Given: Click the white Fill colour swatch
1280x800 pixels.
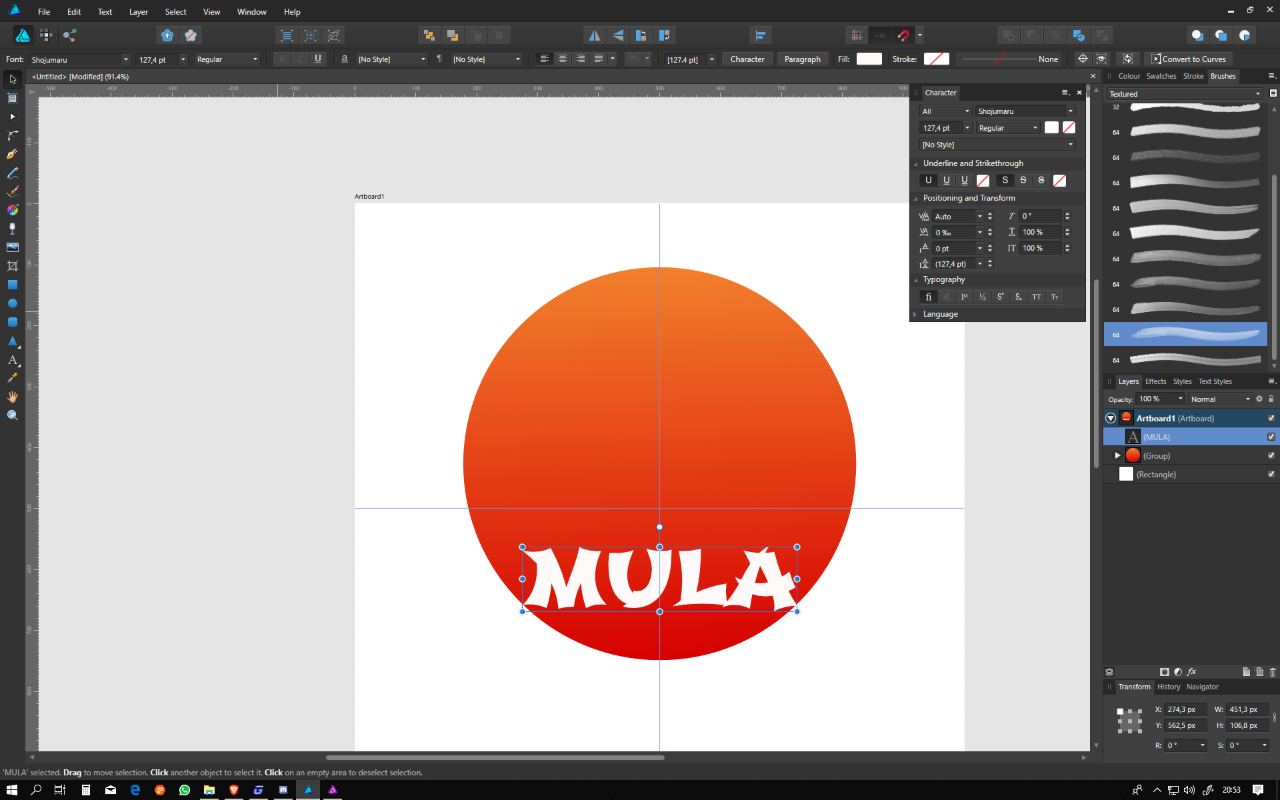Looking at the screenshot, I should (869, 59).
